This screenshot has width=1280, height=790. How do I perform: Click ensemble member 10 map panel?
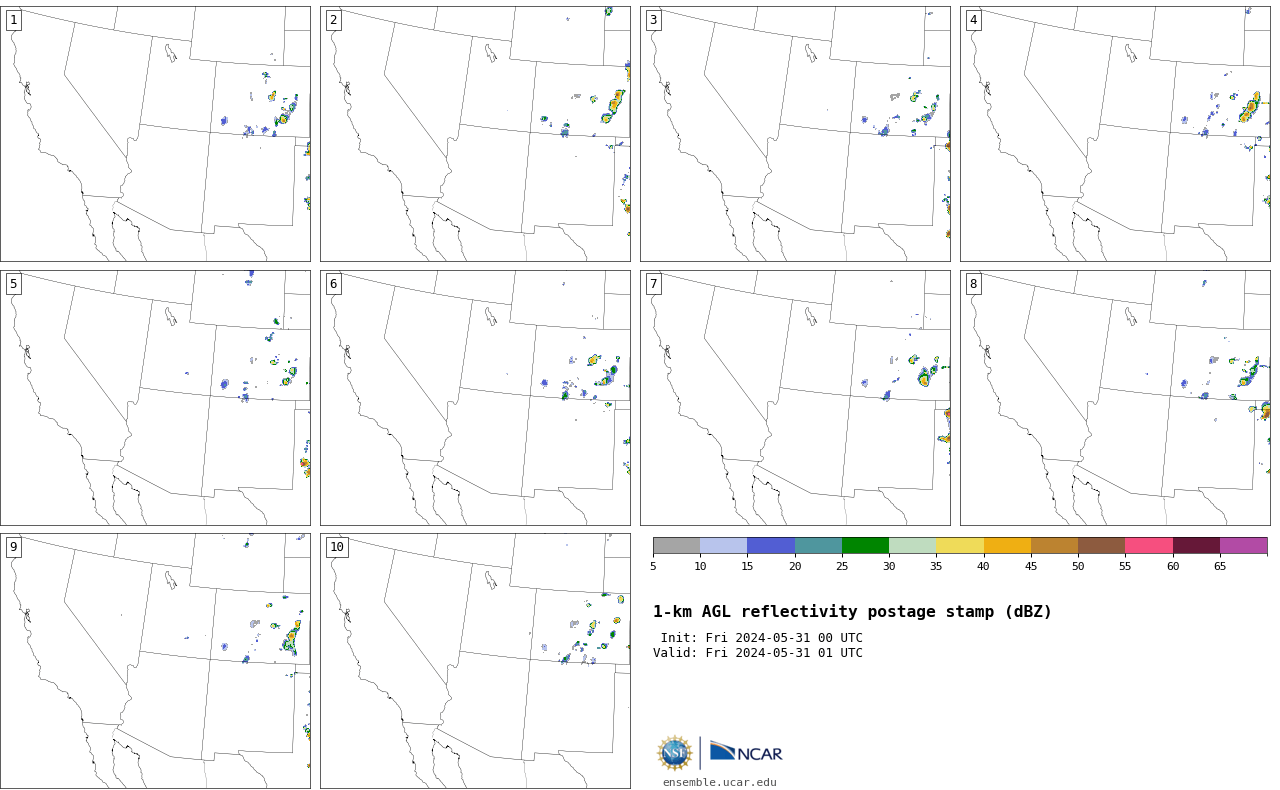pyautogui.click(x=475, y=661)
